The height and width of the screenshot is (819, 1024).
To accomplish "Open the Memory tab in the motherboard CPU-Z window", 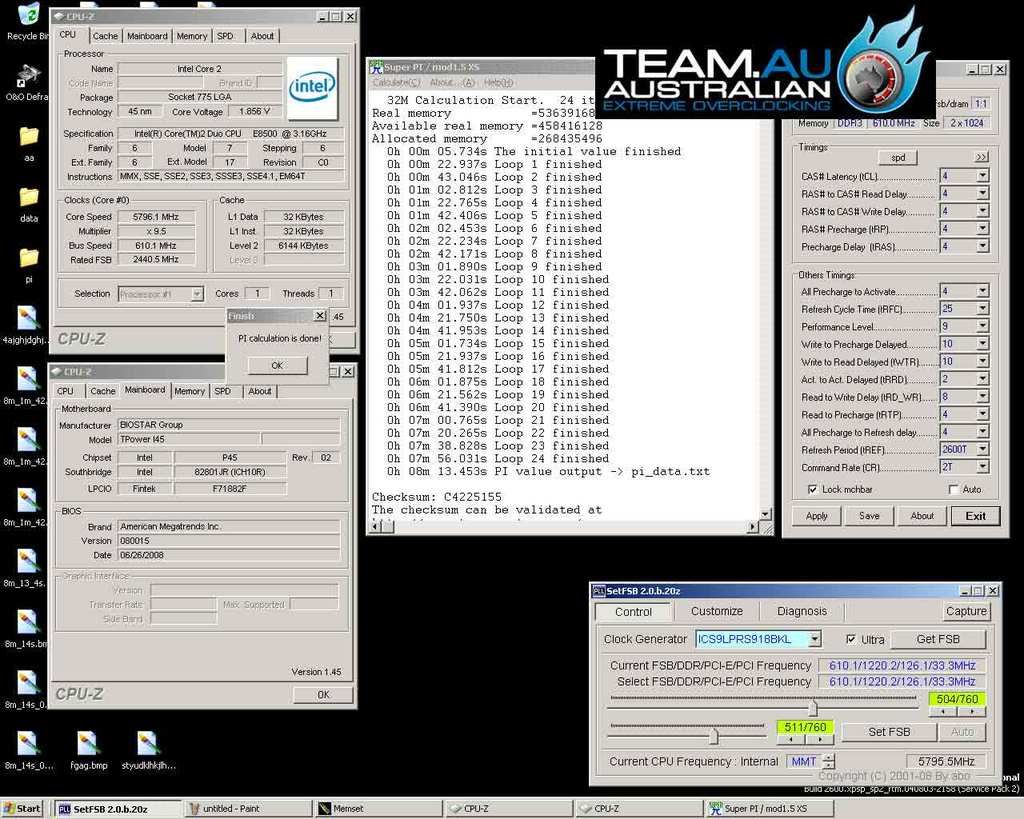I will click(189, 391).
